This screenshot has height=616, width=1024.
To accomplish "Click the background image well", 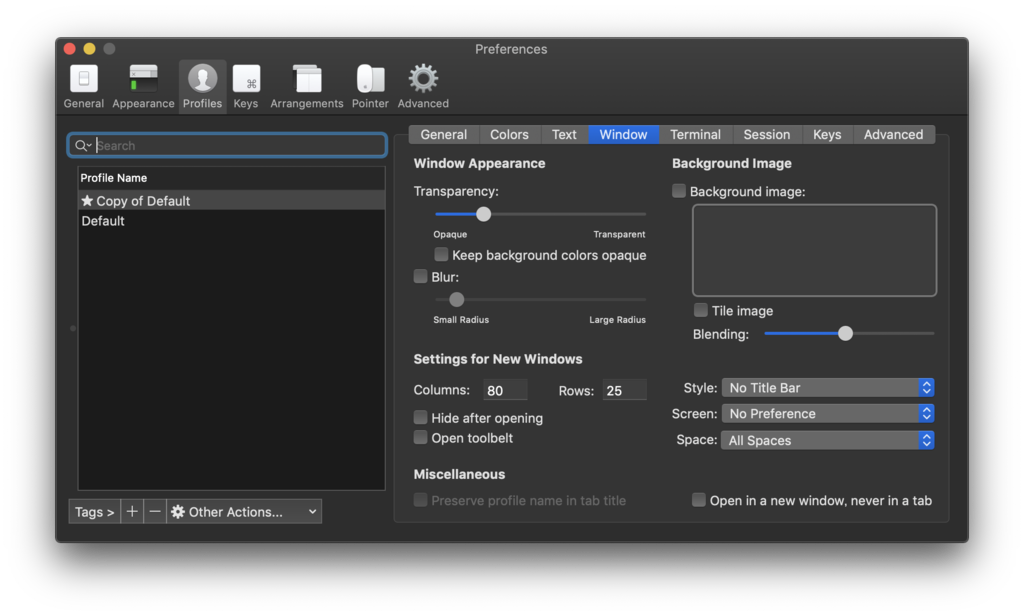I will pyautogui.click(x=814, y=250).
